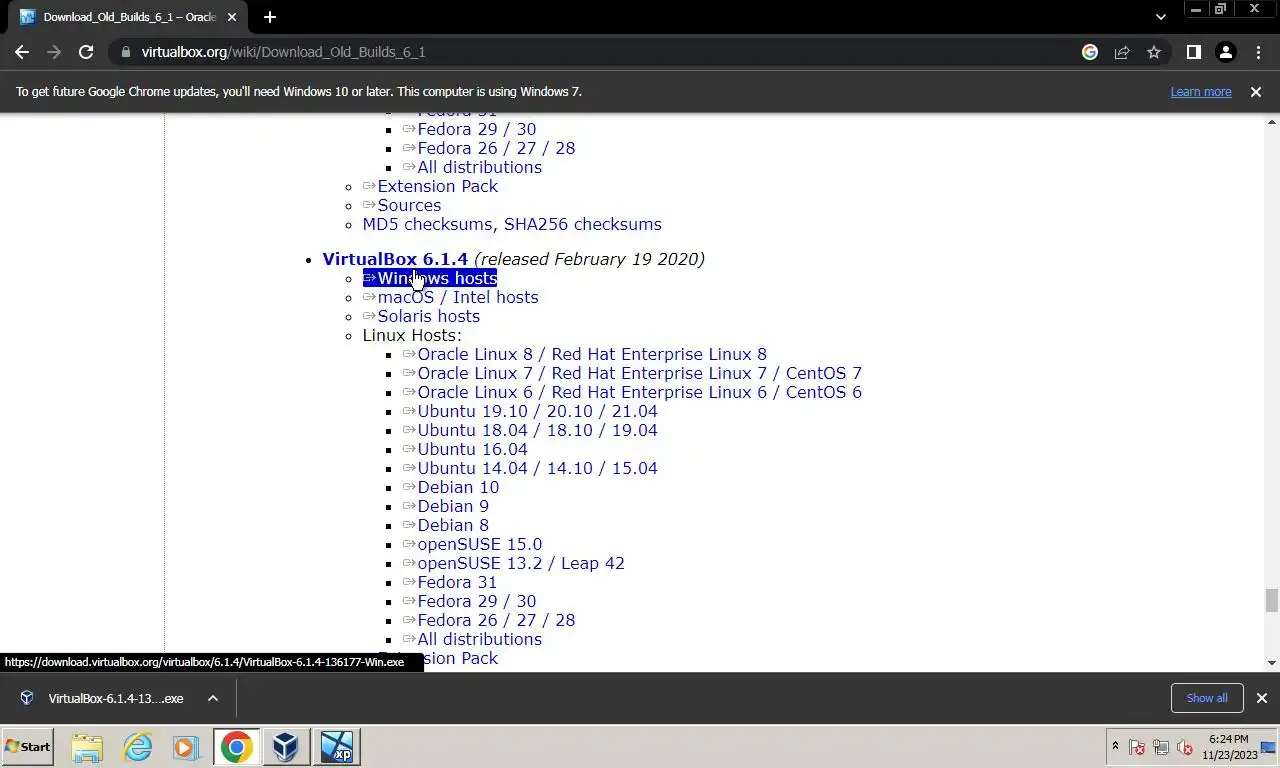Click the Google icon in address bar

pyautogui.click(x=1090, y=52)
